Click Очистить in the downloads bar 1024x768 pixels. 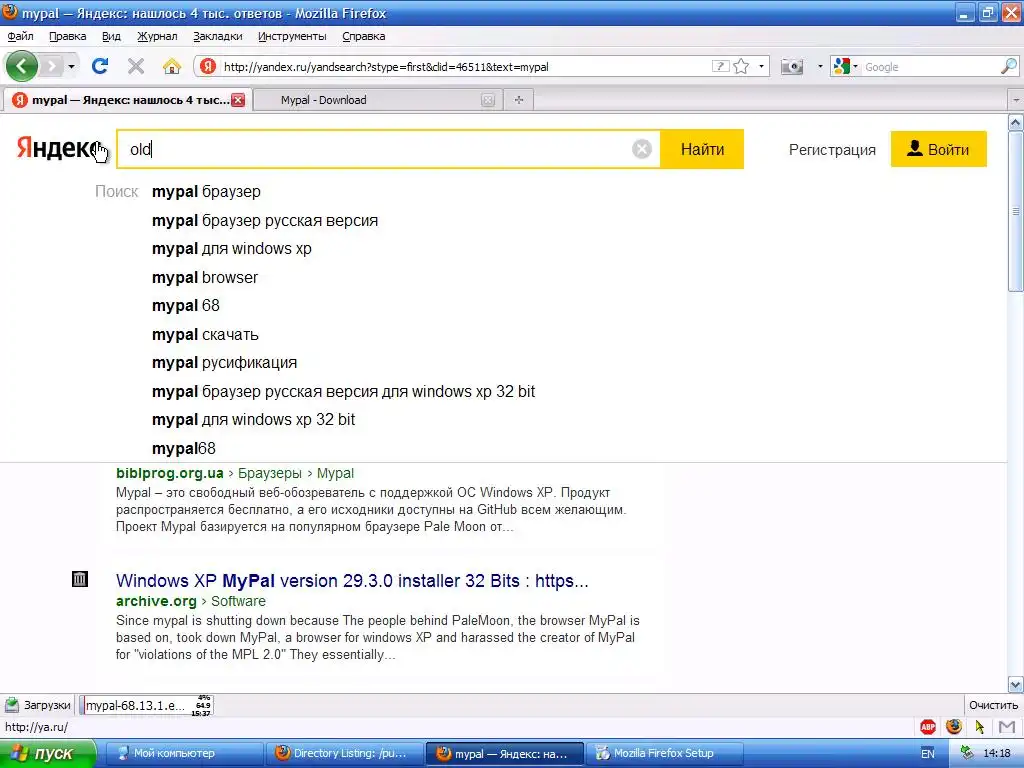(x=993, y=705)
